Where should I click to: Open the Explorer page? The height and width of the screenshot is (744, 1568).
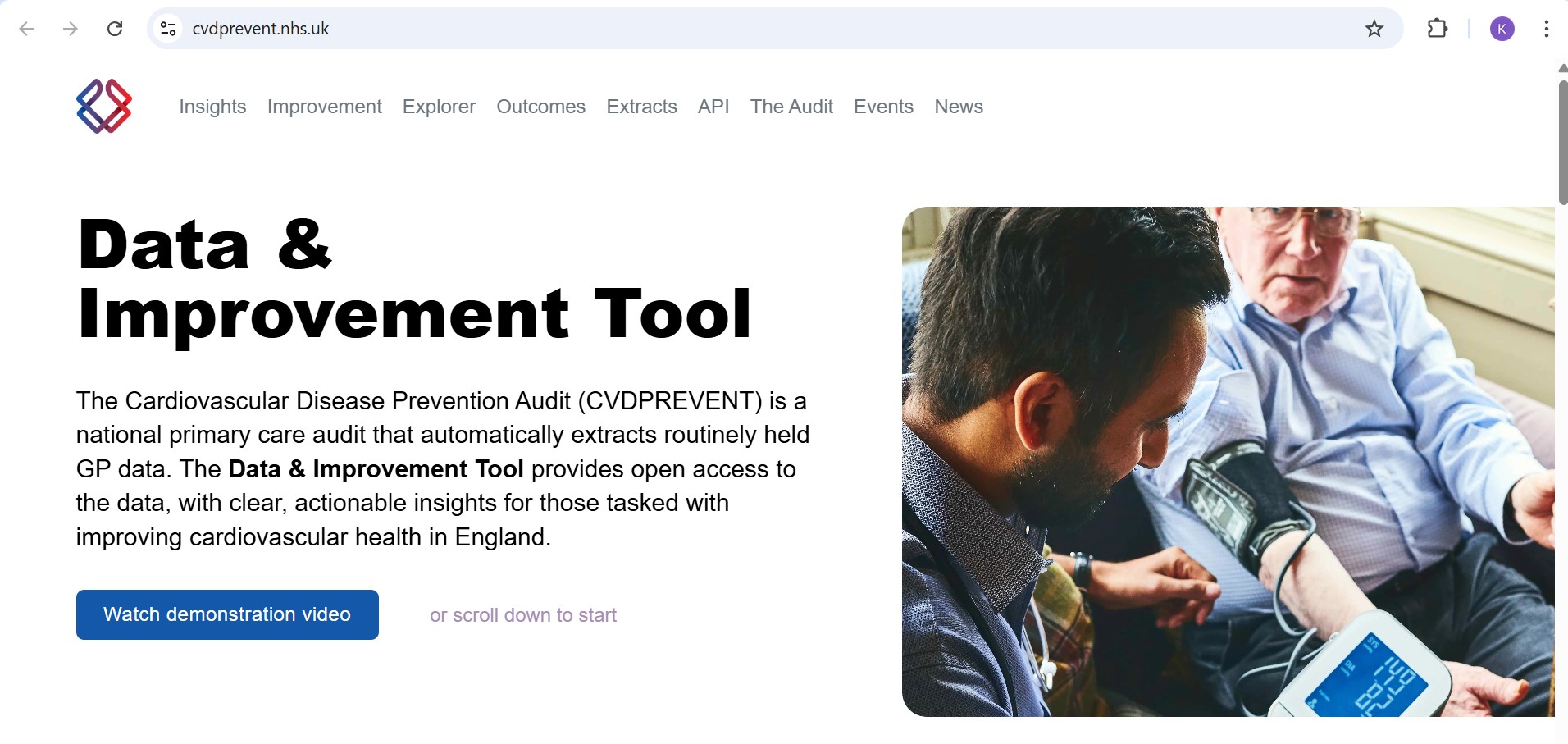(439, 107)
